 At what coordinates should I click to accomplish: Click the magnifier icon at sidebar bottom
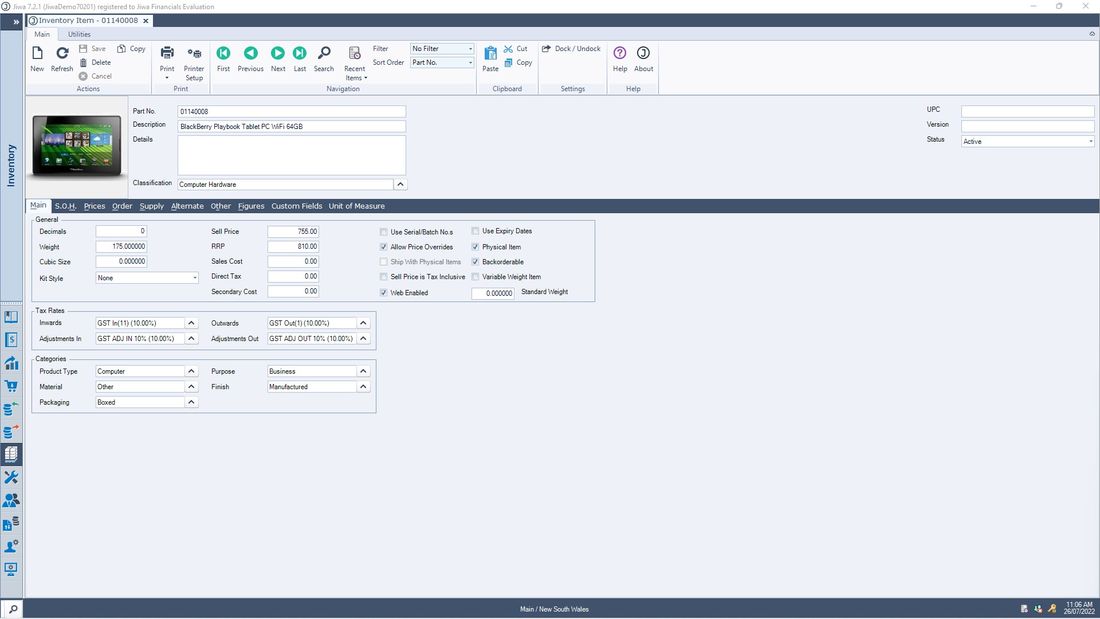pos(12,608)
